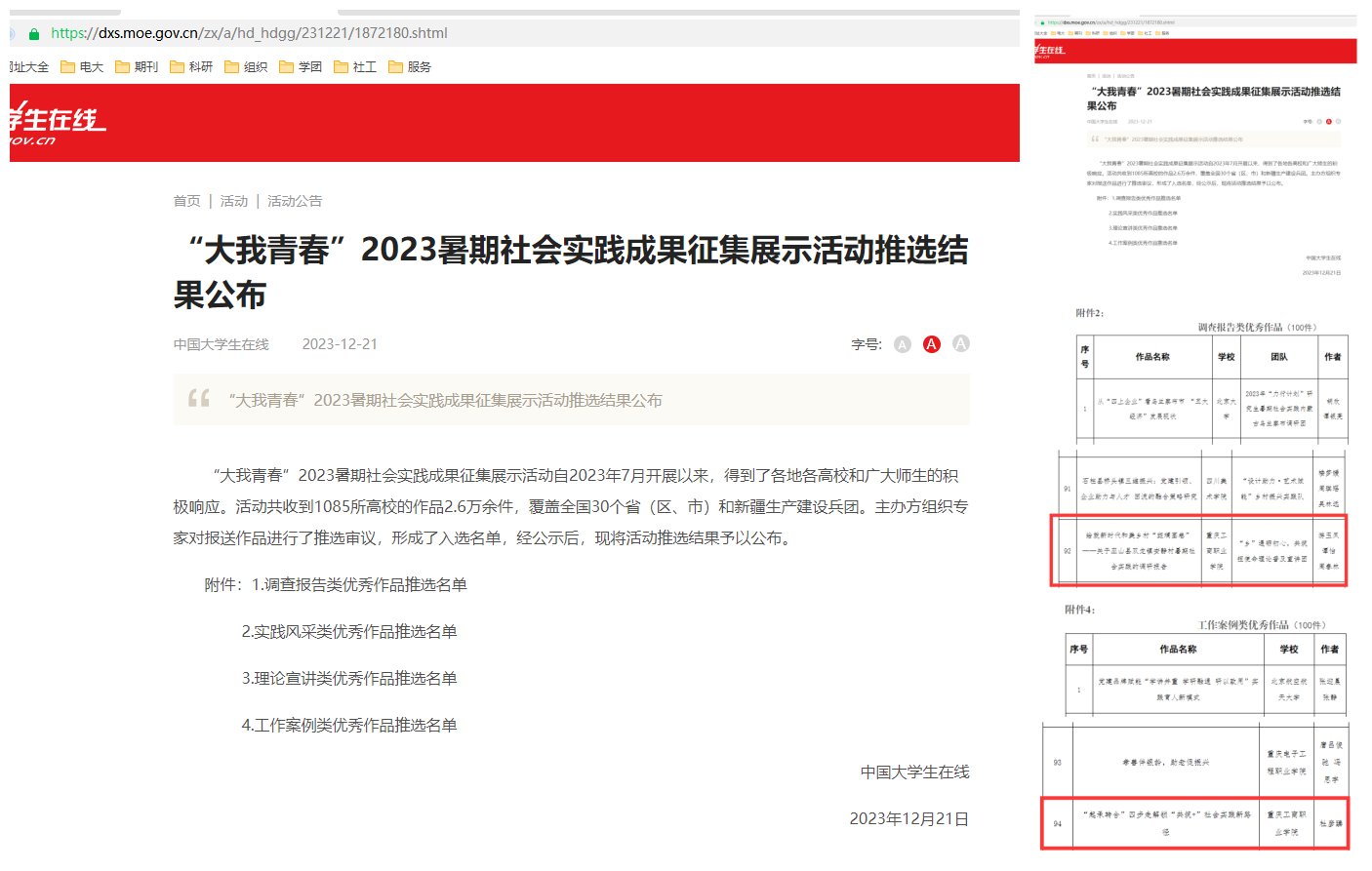Go to 活动 in the breadcrumb

click(x=234, y=201)
